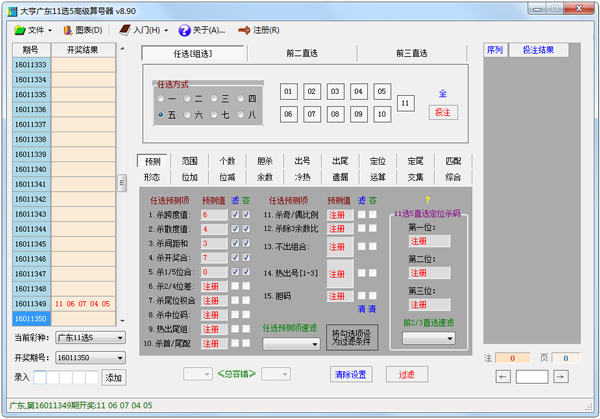Toggle filter checkbox for 1.杀跨度值
Image resolution: width=600 pixels, height=419 pixels.
tap(235, 215)
